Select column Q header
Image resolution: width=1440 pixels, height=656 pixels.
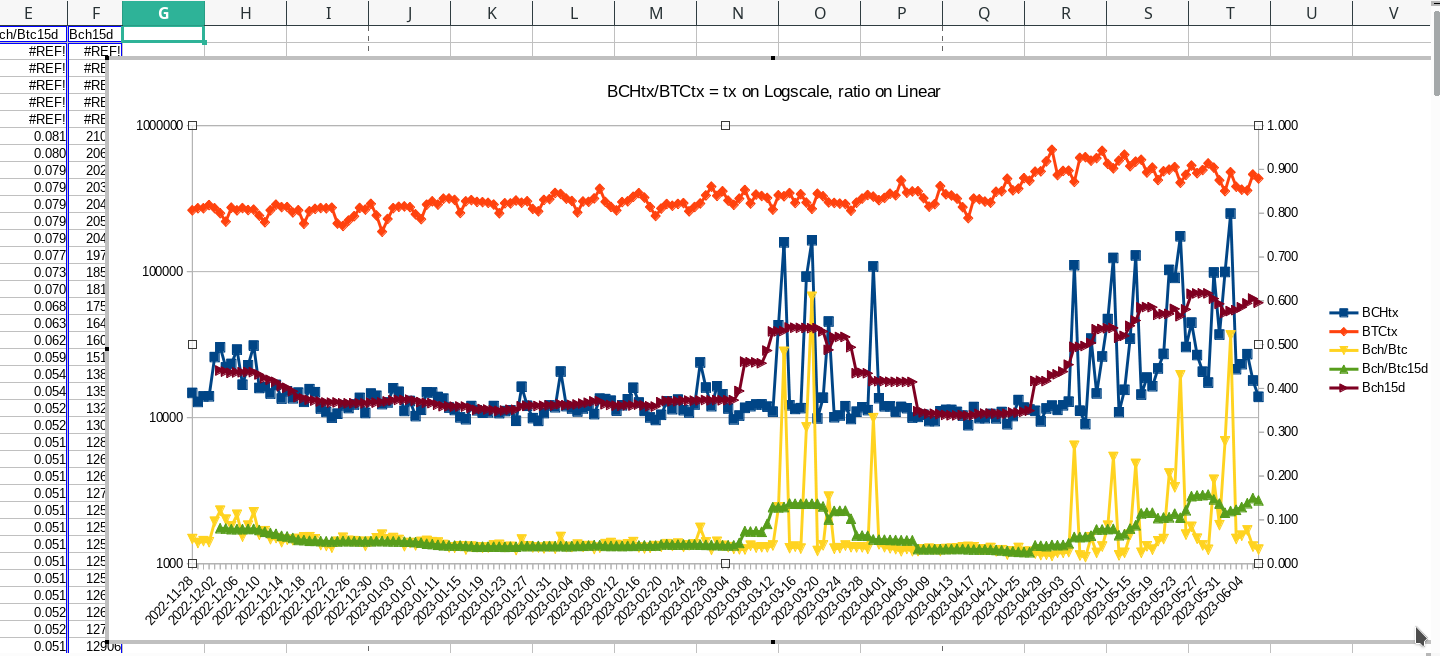coord(983,13)
